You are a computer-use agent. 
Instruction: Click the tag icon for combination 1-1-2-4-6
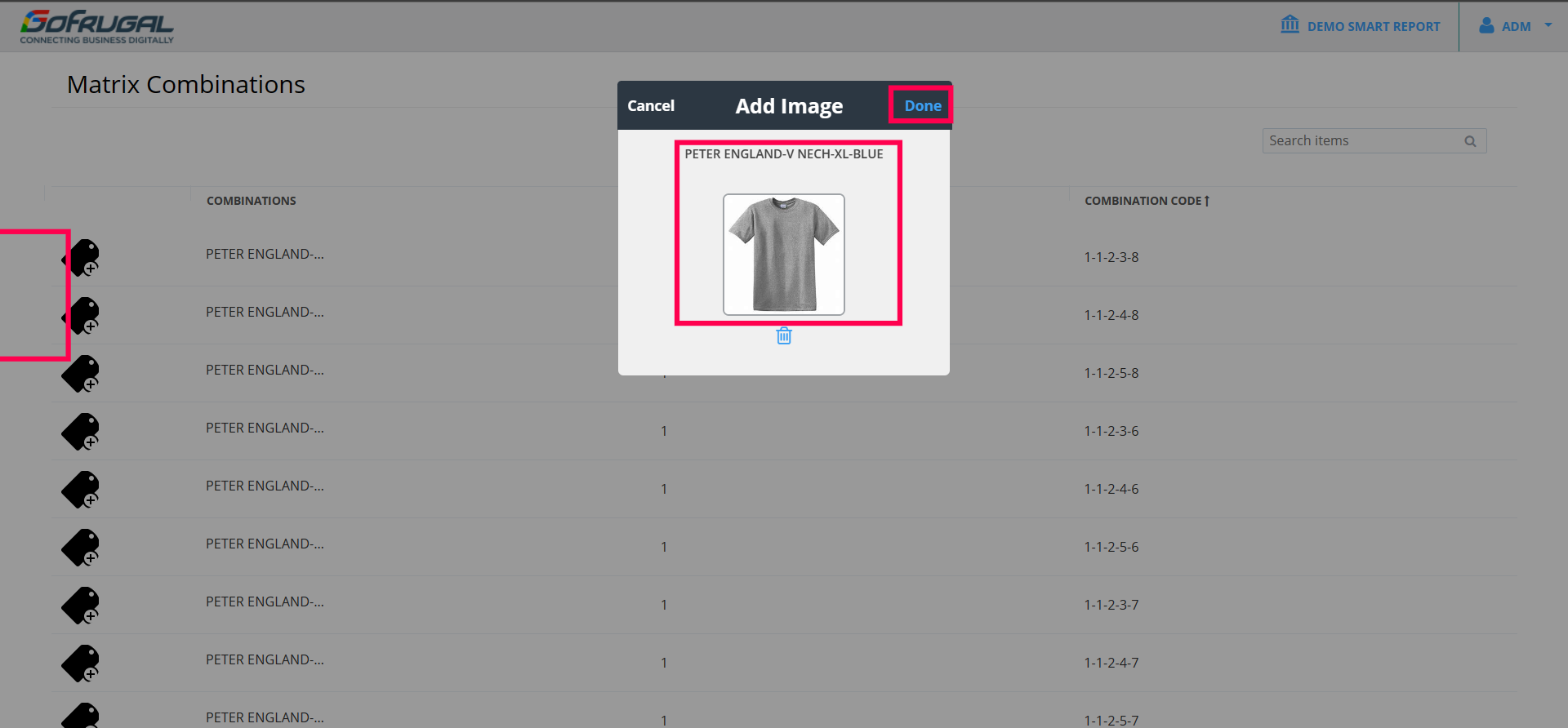[81, 490]
